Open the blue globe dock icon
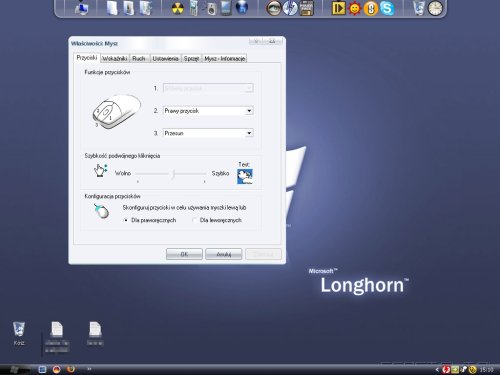500x375 pixels. point(242,8)
